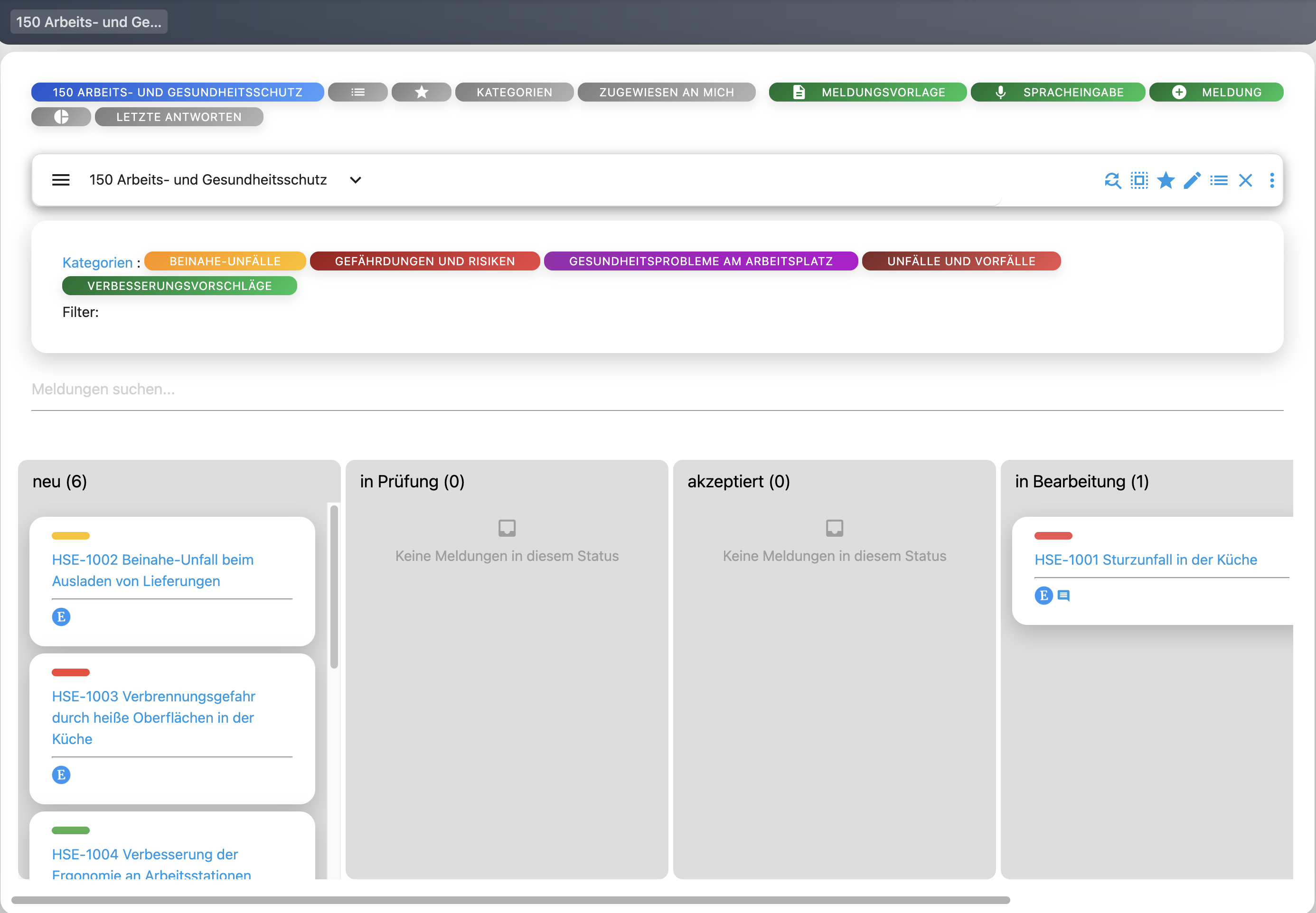This screenshot has width=1316, height=913.
Task: Click the pie chart statistics pill
Action: [x=61, y=117]
